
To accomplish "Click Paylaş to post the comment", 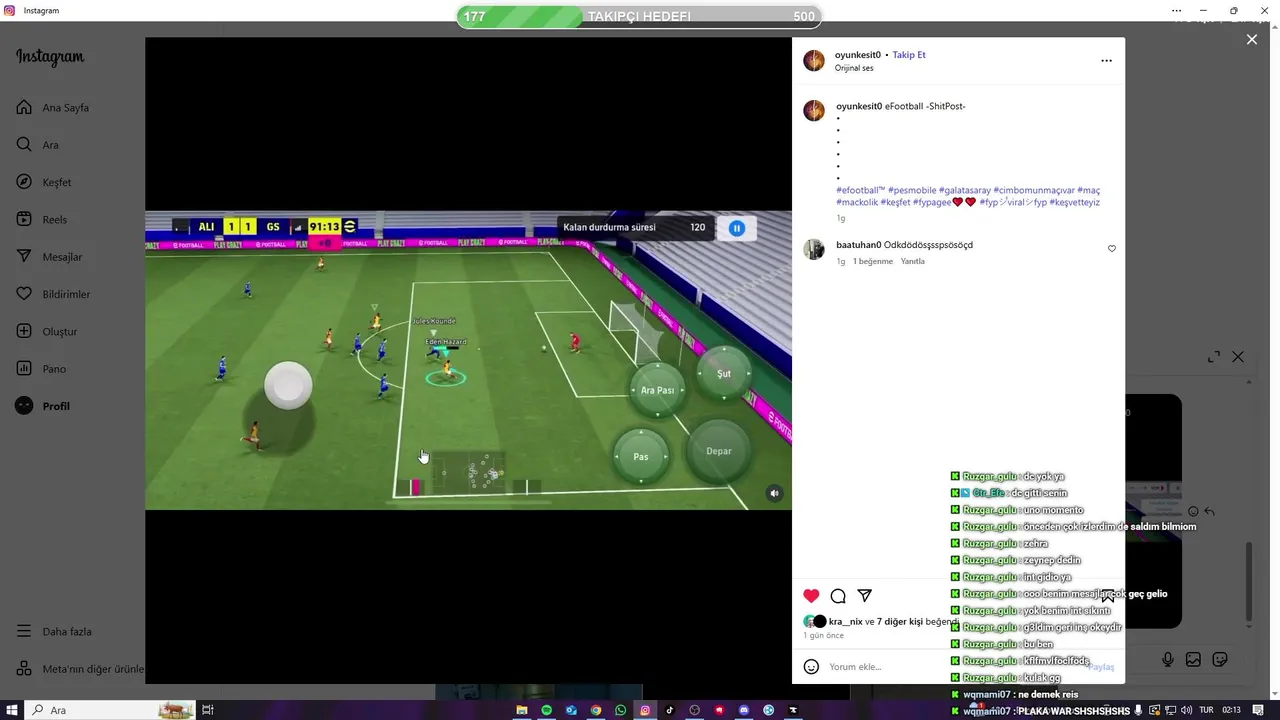I will tap(1101, 667).
